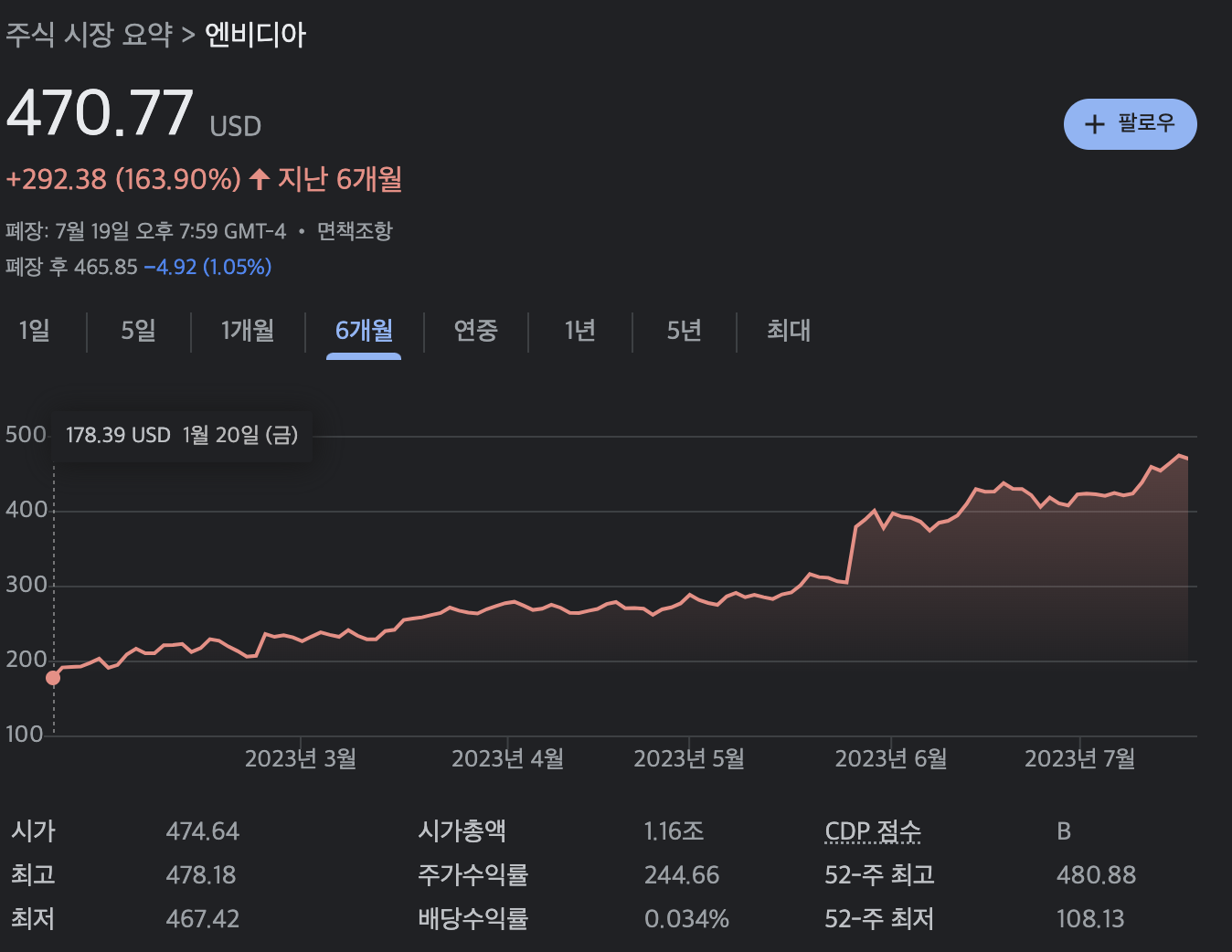Open the 1년 chart range
The height and width of the screenshot is (952, 1232).
click(580, 330)
